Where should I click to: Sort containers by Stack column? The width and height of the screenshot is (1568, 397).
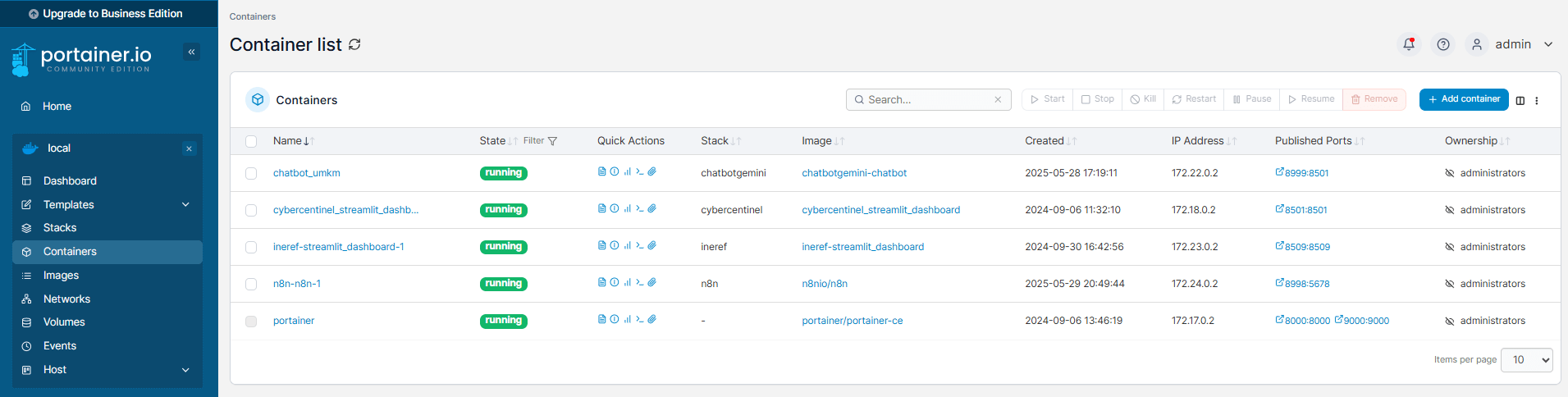point(721,141)
